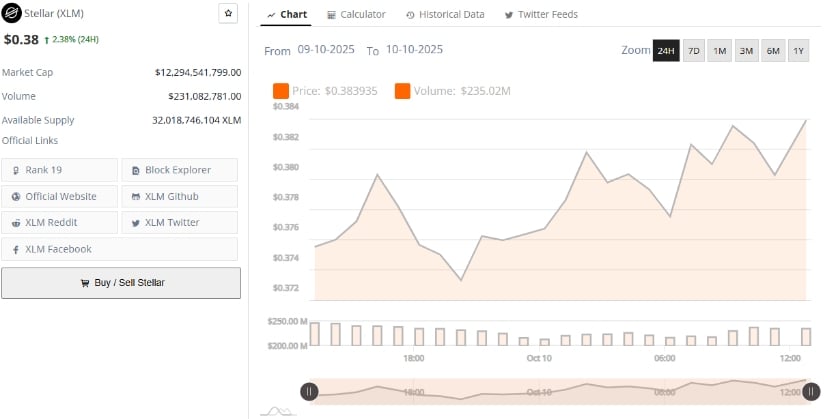Choose the 1Y zoom option
The width and height of the screenshot is (825, 419).
(x=798, y=51)
